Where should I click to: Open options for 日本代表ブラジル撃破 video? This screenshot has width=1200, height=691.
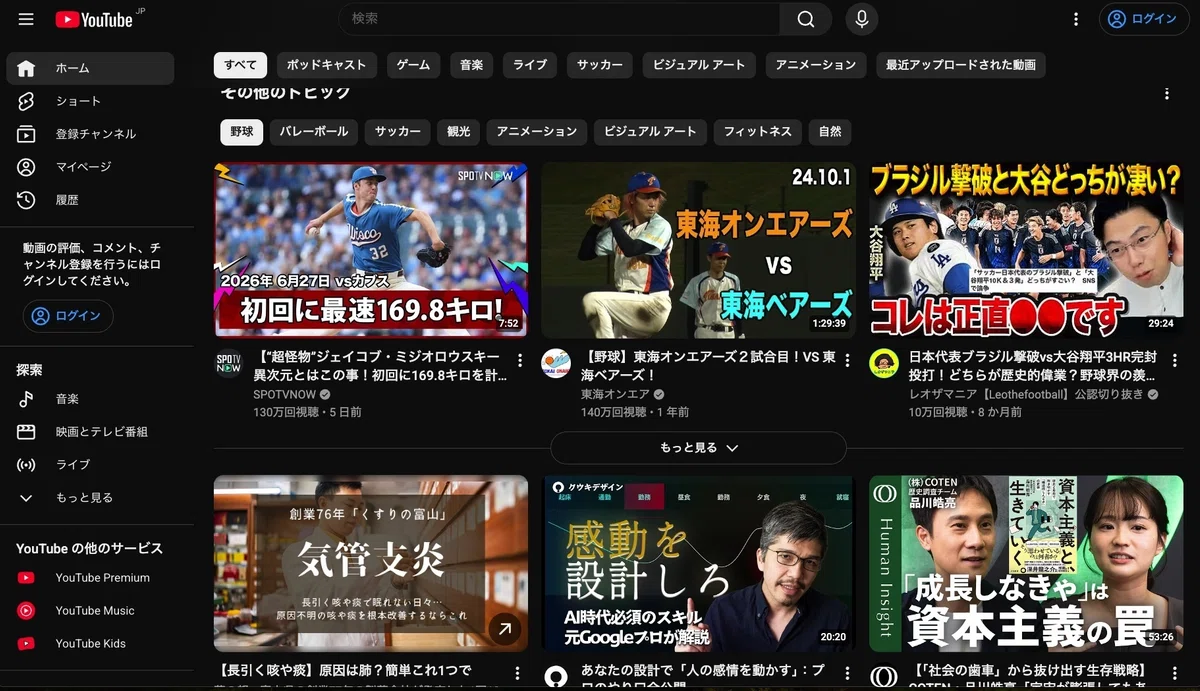1174,360
